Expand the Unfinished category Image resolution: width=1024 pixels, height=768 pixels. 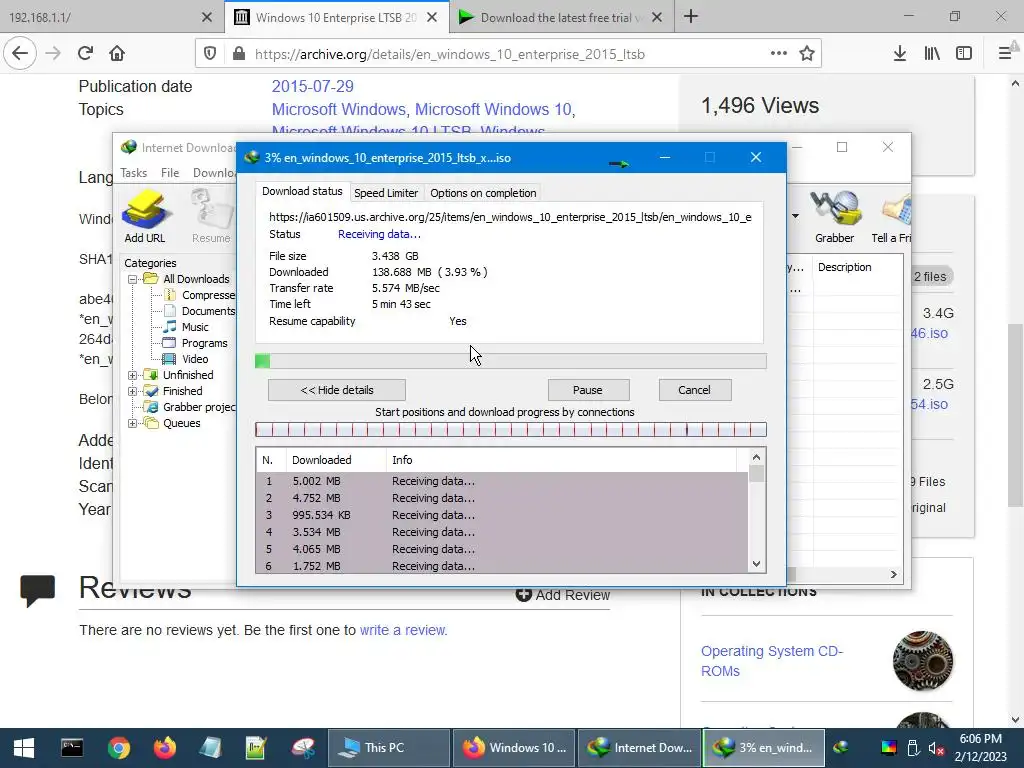(133, 375)
